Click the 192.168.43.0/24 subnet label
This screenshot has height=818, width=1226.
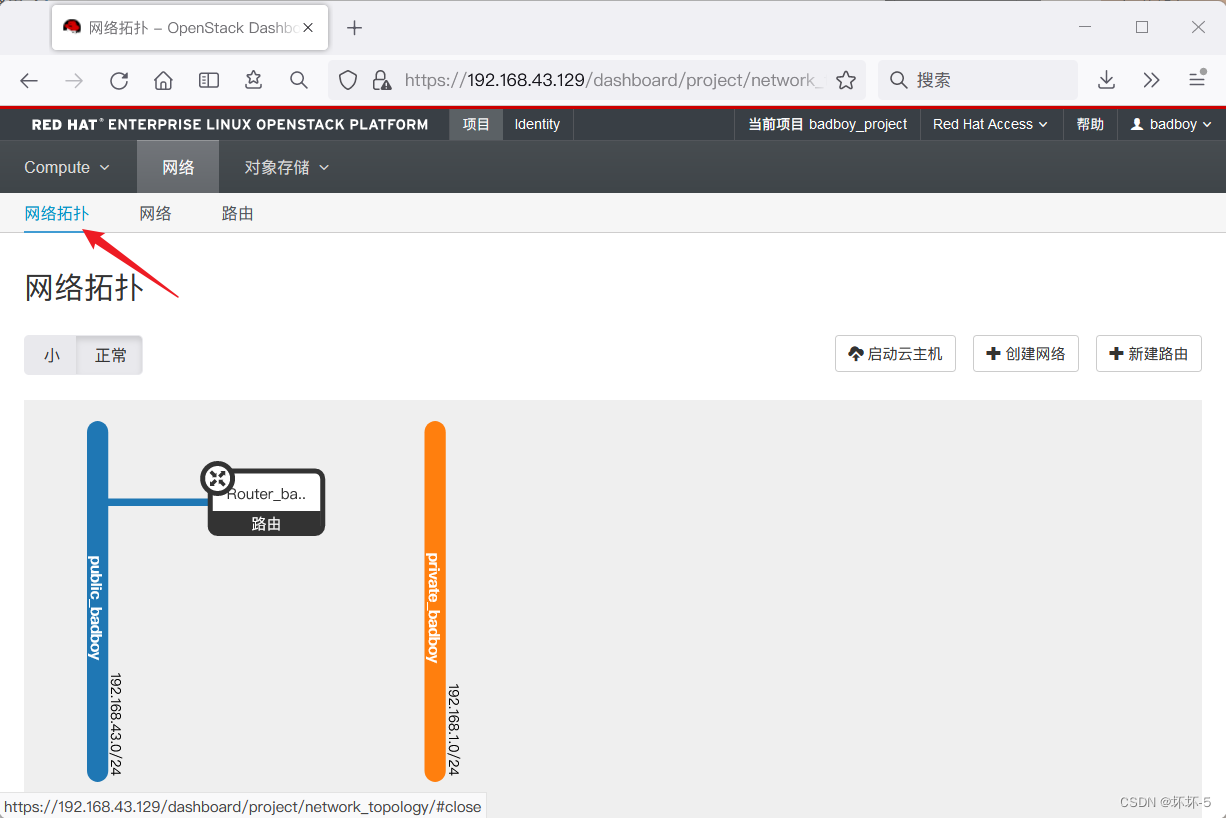tap(116, 723)
